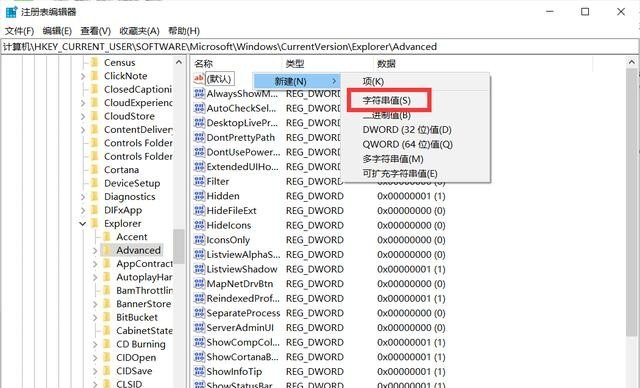
Task: Expand the Advanced key chevron
Action: click(95, 251)
